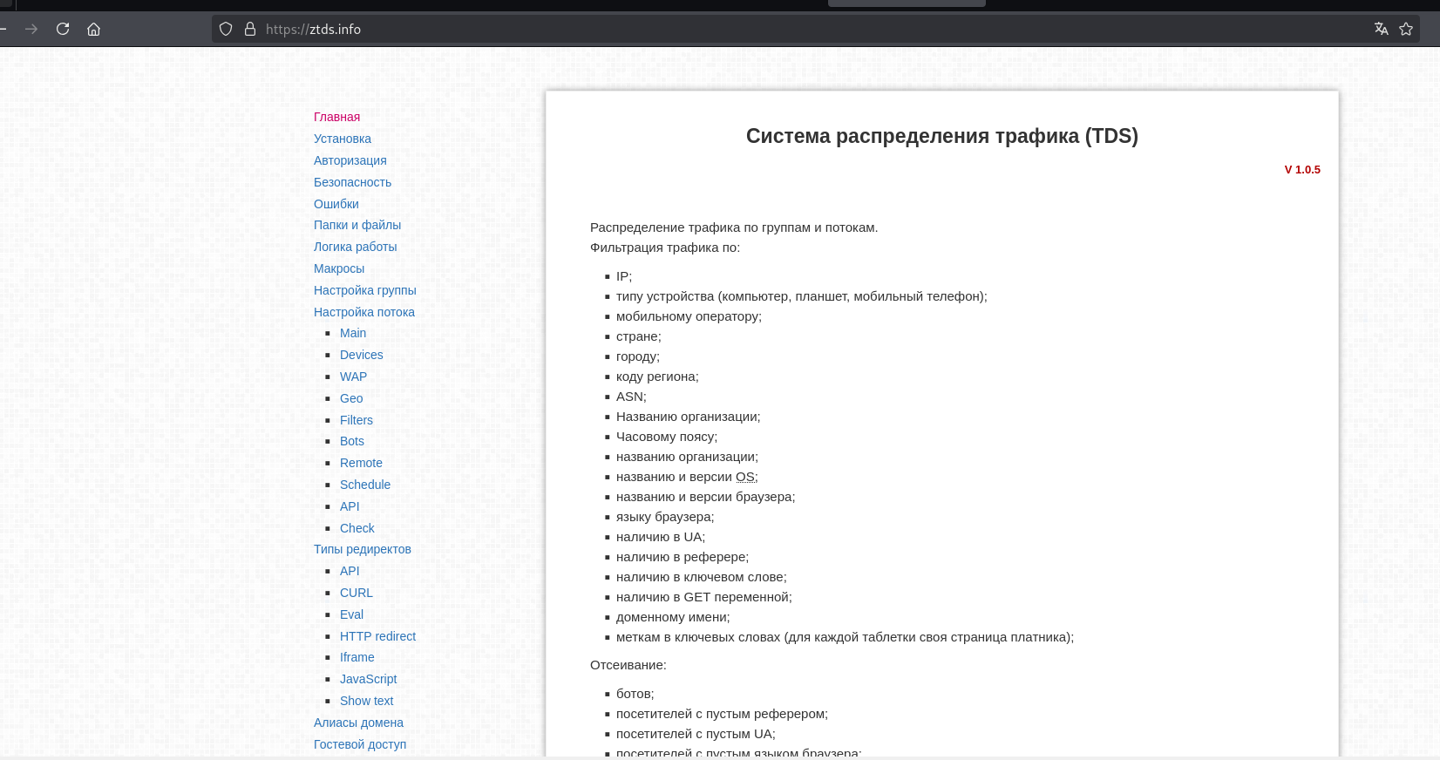Image resolution: width=1440 pixels, height=760 pixels.
Task: Go to the Авторизация page
Action: click(x=350, y=161)
